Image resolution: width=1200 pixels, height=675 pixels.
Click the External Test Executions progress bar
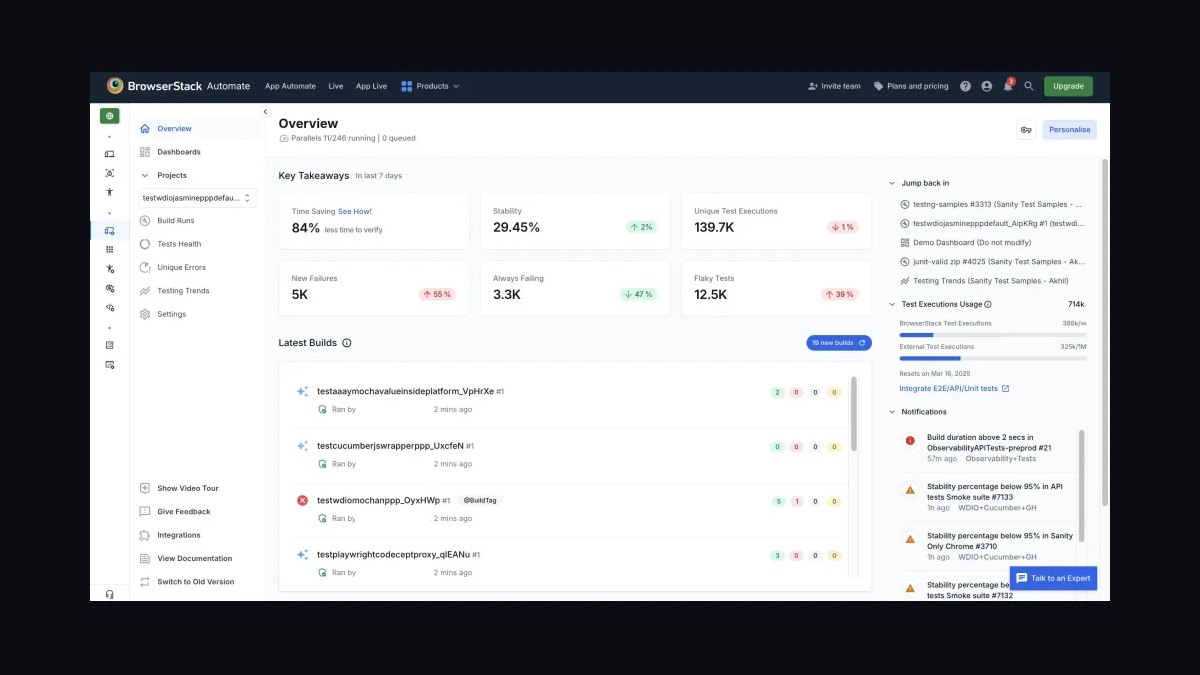point(992,358)
